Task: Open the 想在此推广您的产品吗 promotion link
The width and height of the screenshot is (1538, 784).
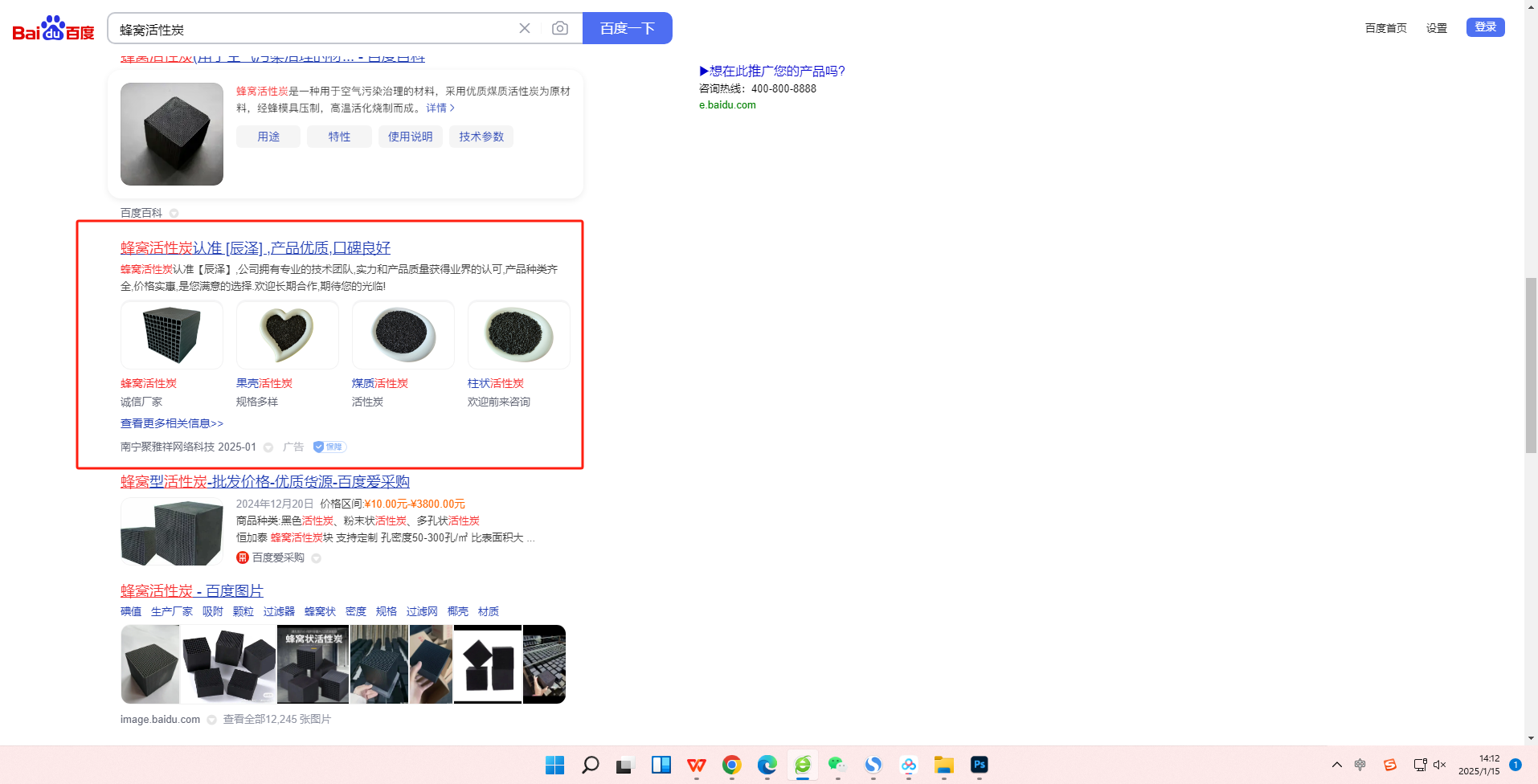Action: point(772,71)
